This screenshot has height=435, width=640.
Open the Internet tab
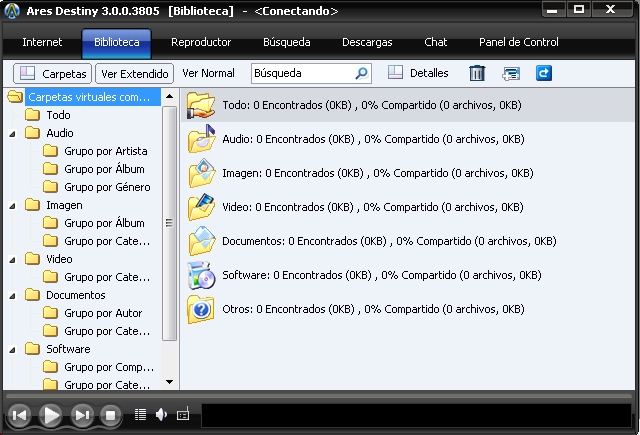tap(42, 42)
